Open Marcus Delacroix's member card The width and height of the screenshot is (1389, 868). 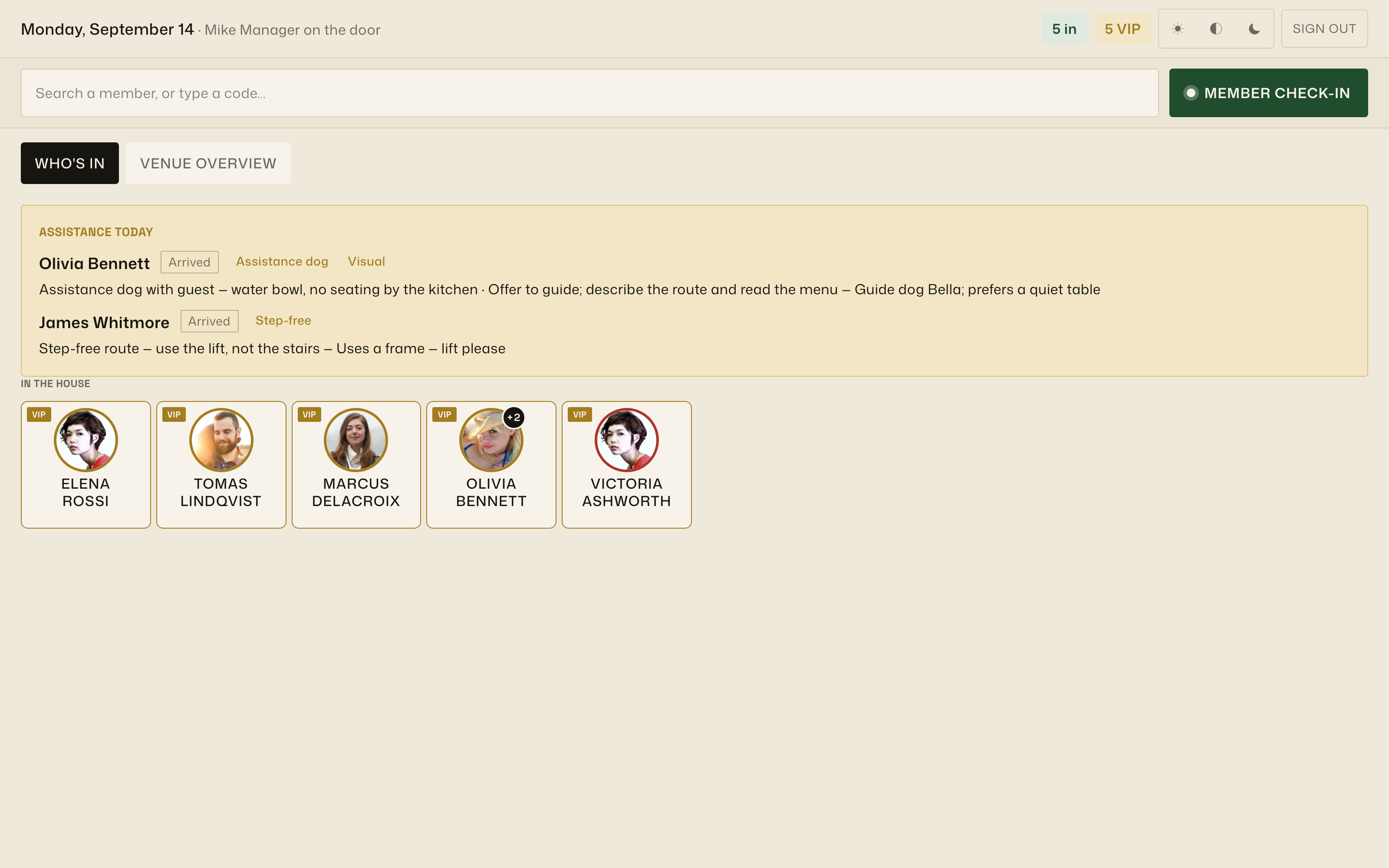coord(356,464)
